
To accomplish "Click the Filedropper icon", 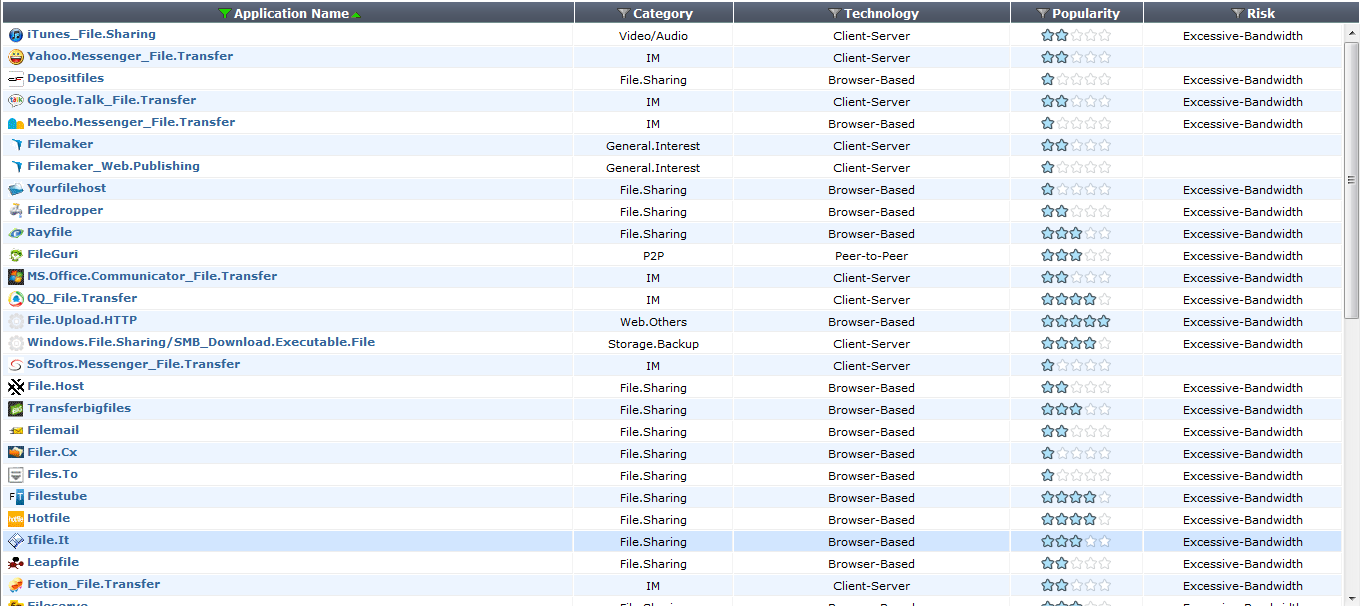I will (15, 211).
